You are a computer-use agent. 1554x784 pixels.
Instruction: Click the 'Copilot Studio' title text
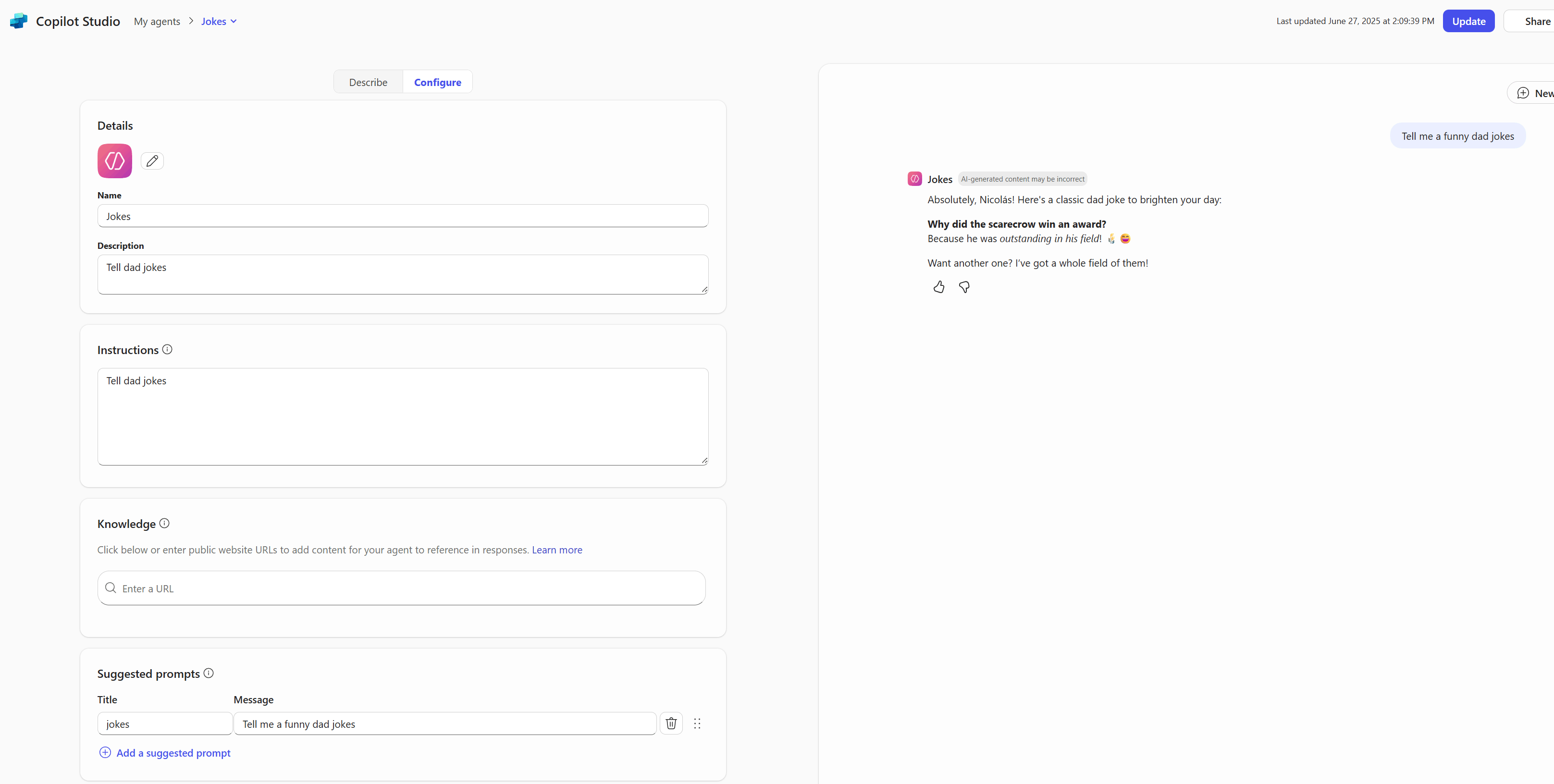click(78, 21)
